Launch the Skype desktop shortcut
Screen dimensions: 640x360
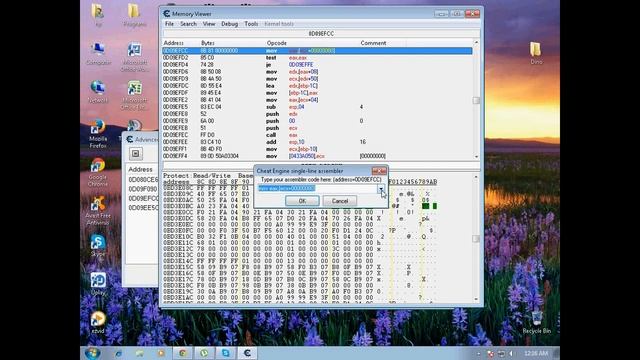pyautogui.click(x=98, y=245)
